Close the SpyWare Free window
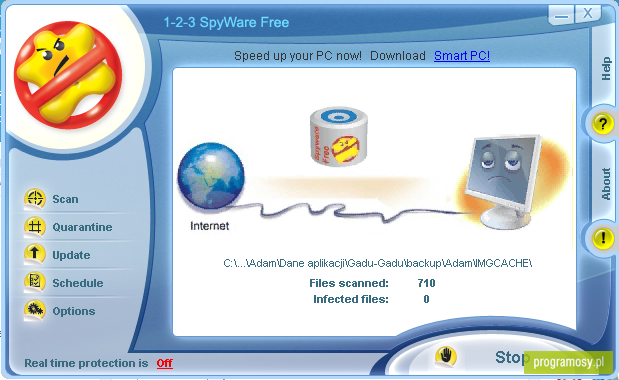This screenshot has height=380, width=619. coord(587,14)
